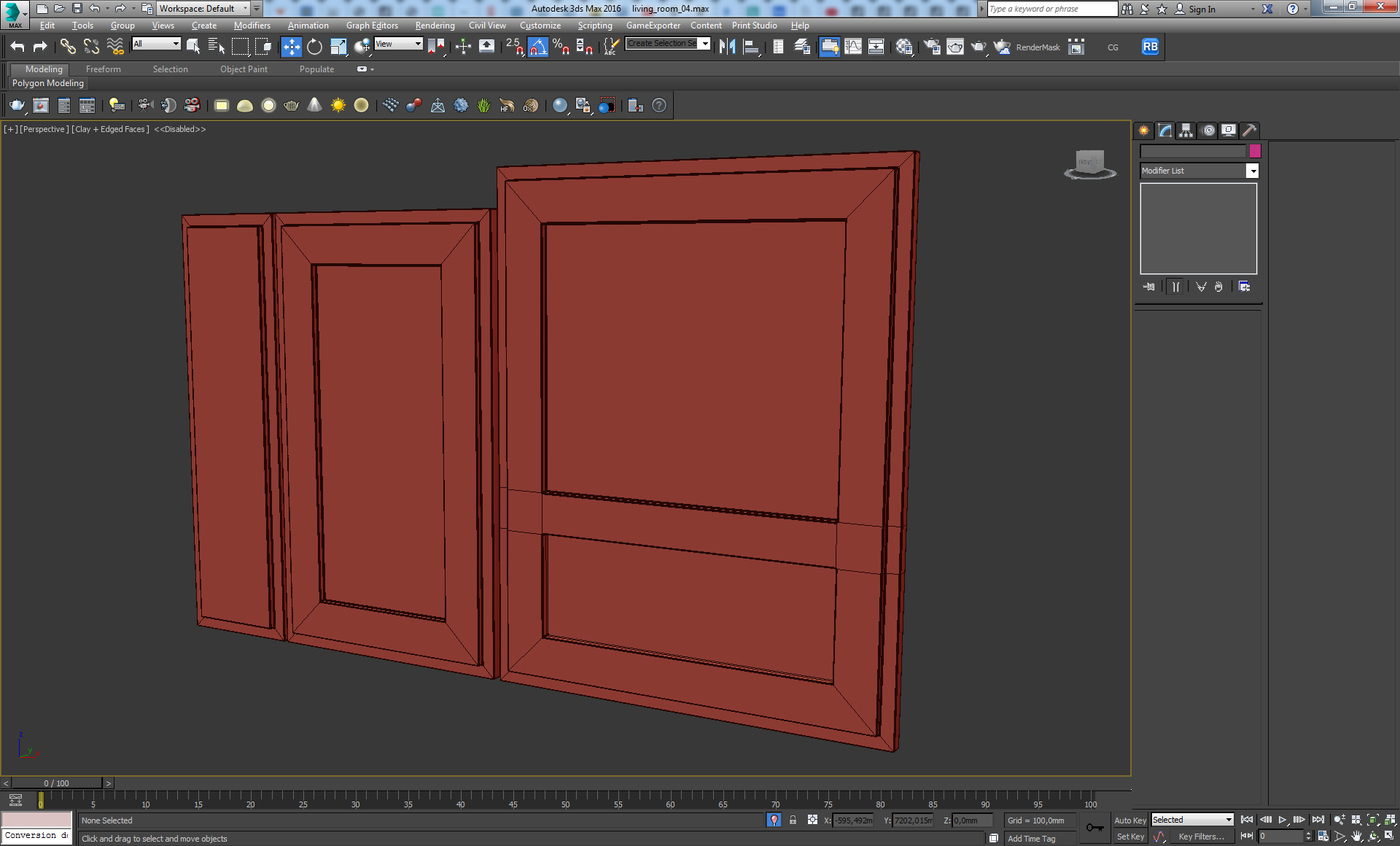Screen dimensions: 1400x846
Task: Open the Mirror tool
Action: (727, 46)
